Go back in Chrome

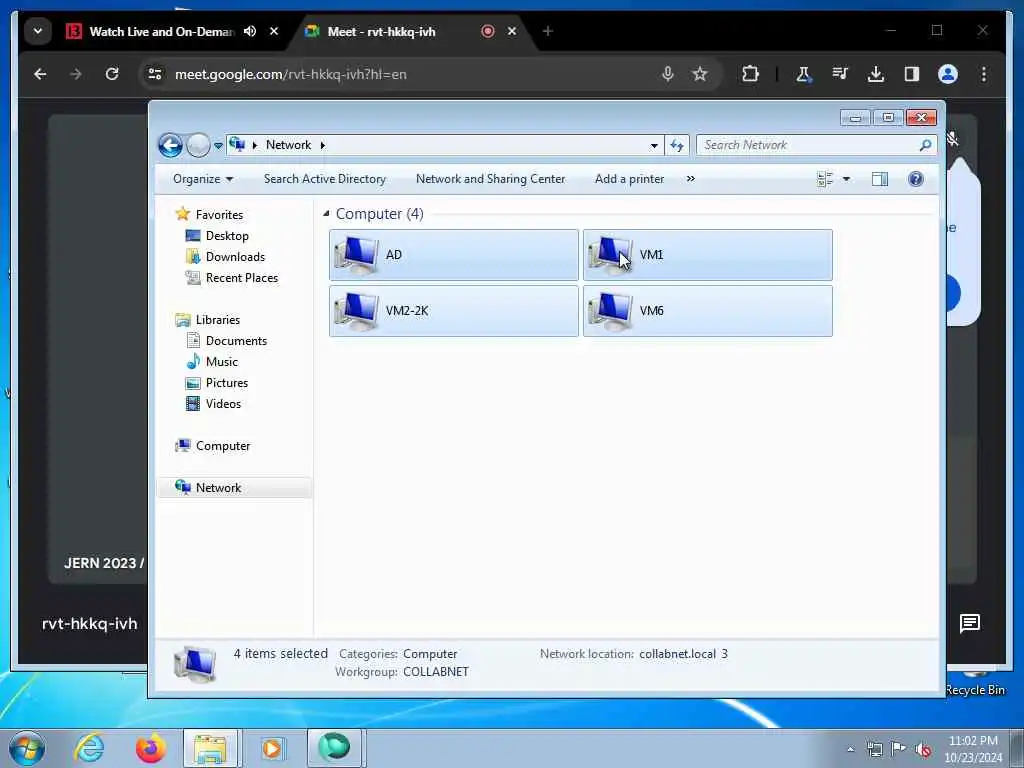(x=40, y=74)
